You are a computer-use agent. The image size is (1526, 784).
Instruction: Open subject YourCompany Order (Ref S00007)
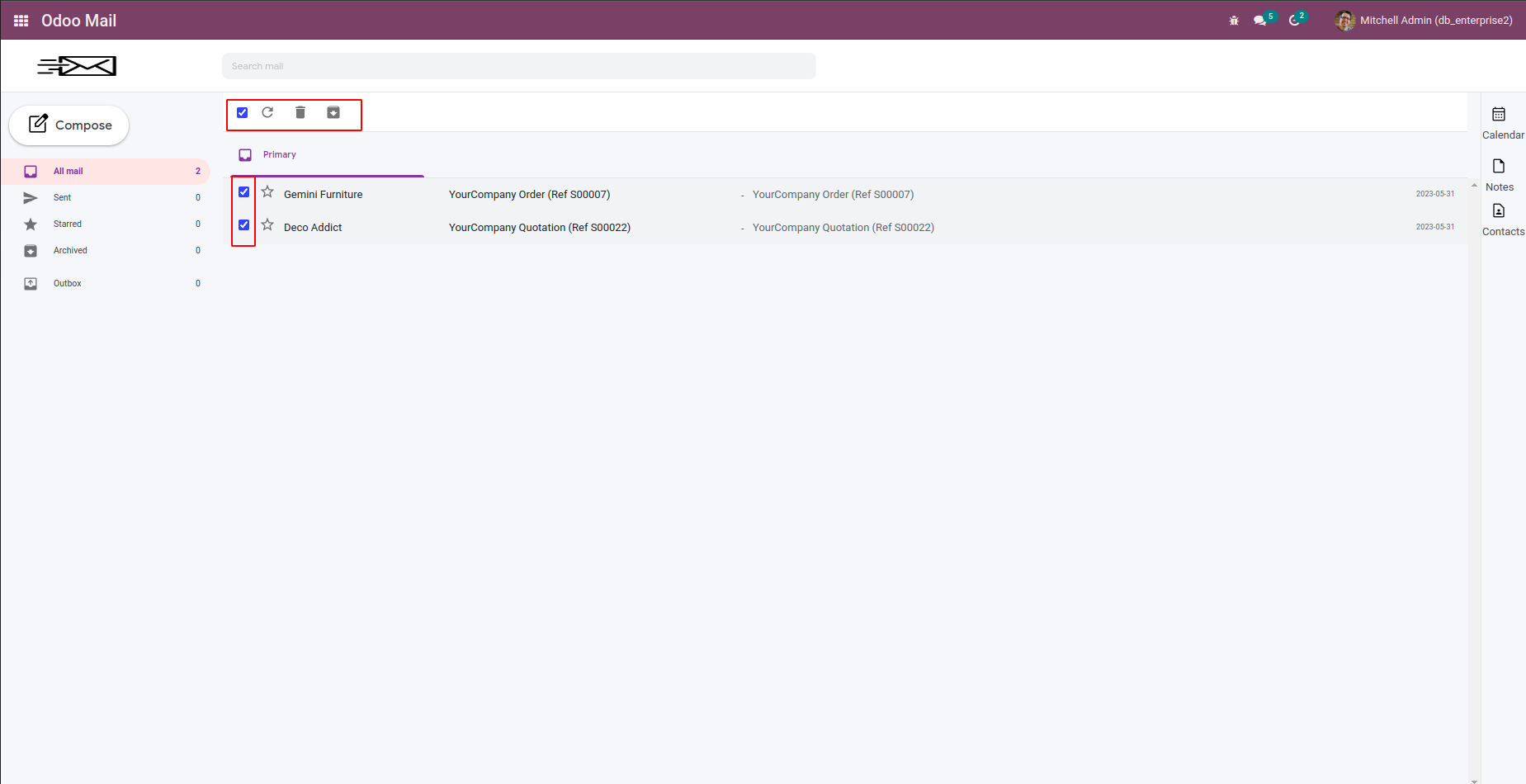[530, 195]
